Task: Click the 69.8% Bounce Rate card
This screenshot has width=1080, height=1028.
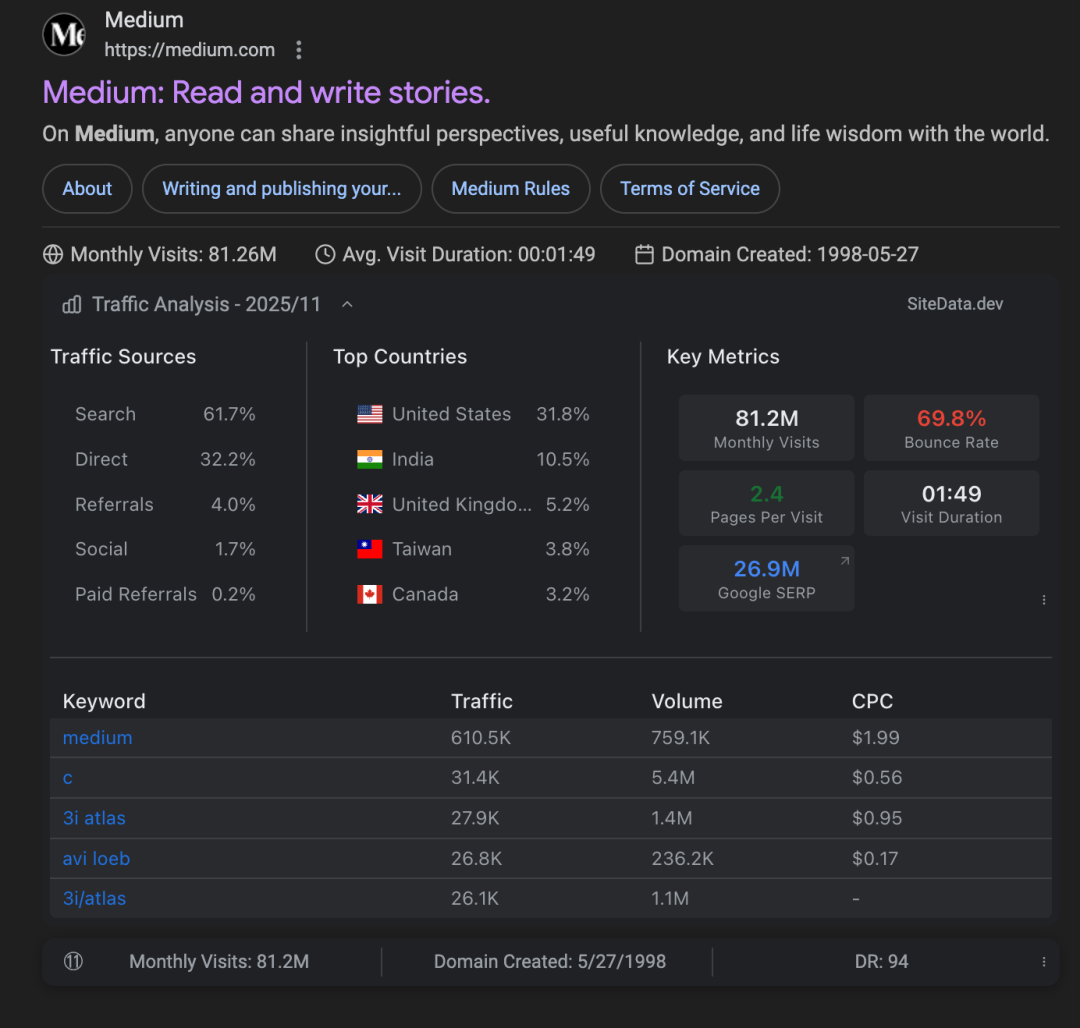Action: [x=951, y=428]
